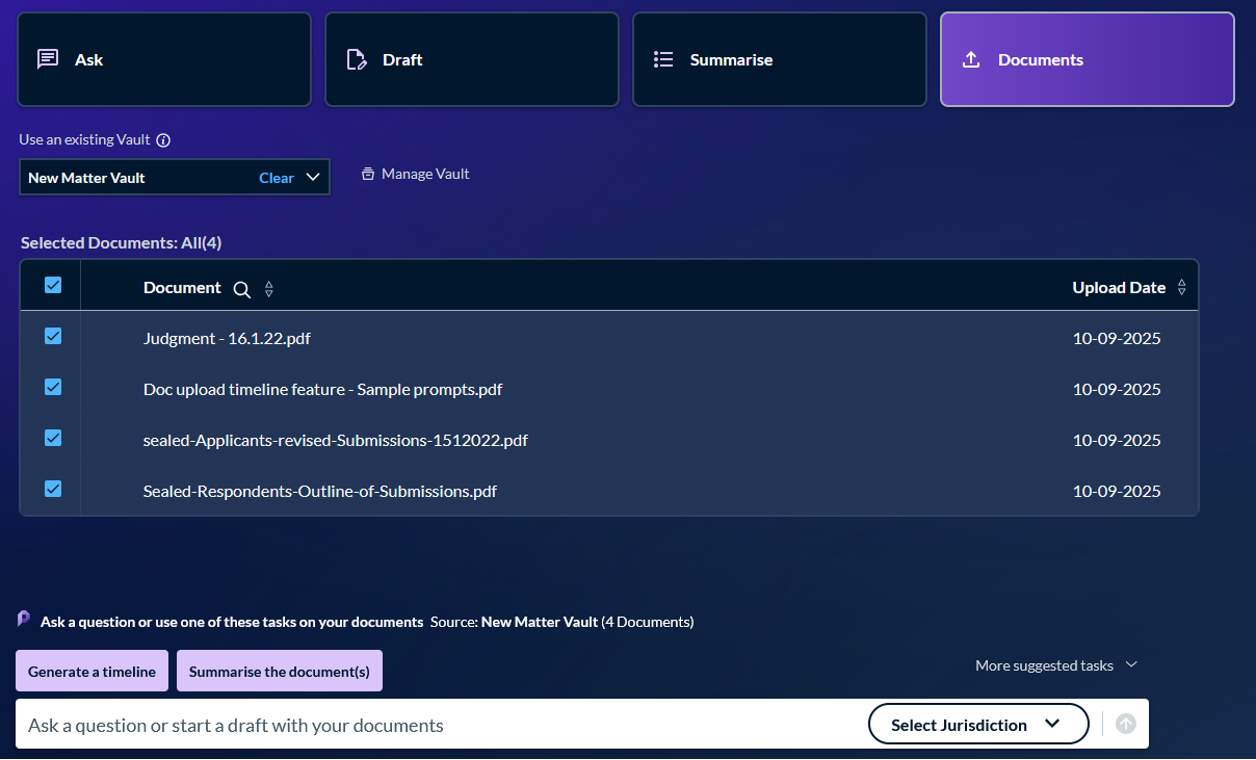
Task: Click the info icon beside Use an existing Vault
Action: point(163,141)
